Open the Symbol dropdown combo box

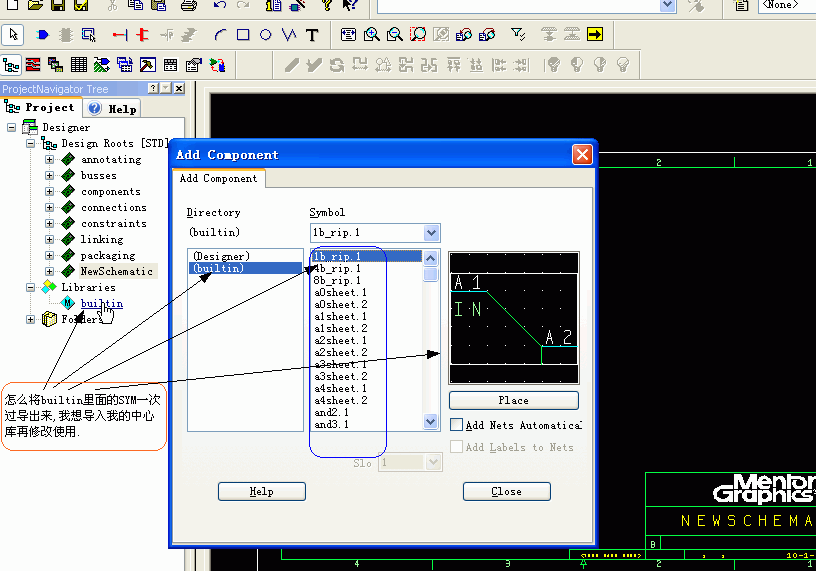click(431, 233)
